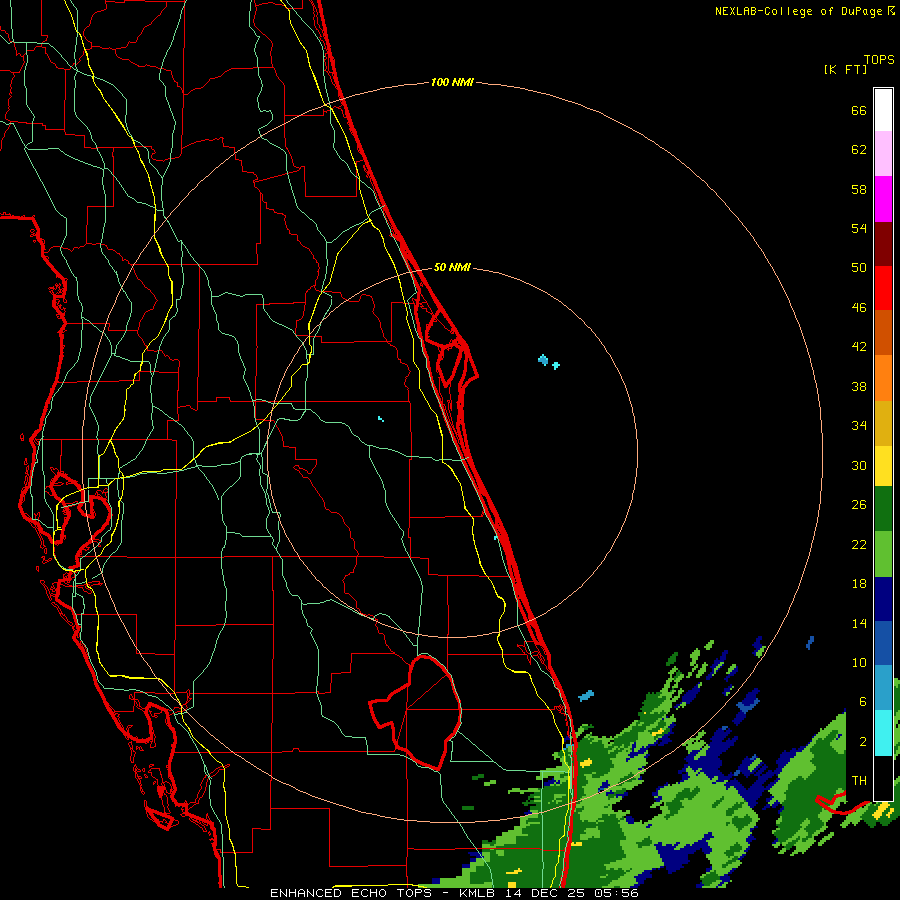Click the gold 38 kft legend swatch
The image size is (900, 900).
pos(883,422)
